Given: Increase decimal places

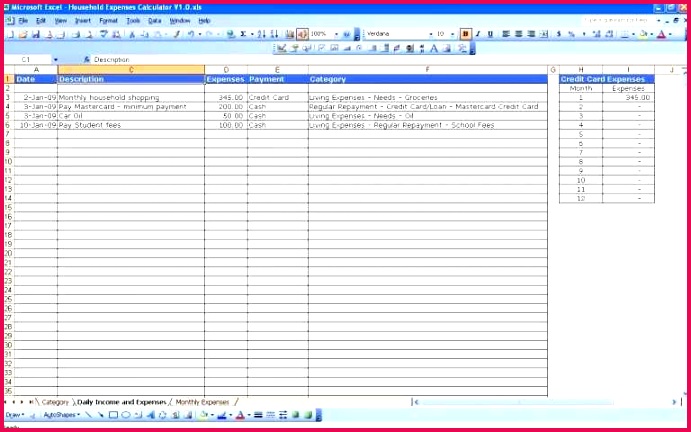Looking at the screenshot, I should click(597, 34).
